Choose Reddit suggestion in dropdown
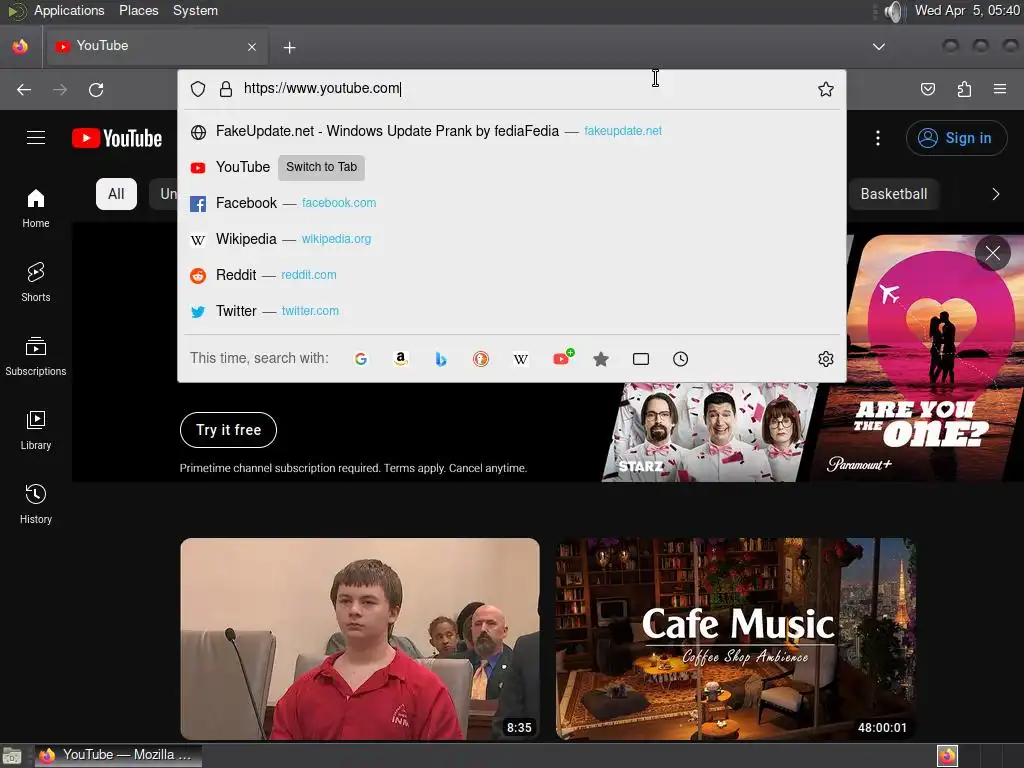This screenshot has height=768, width=1024. 512,275
